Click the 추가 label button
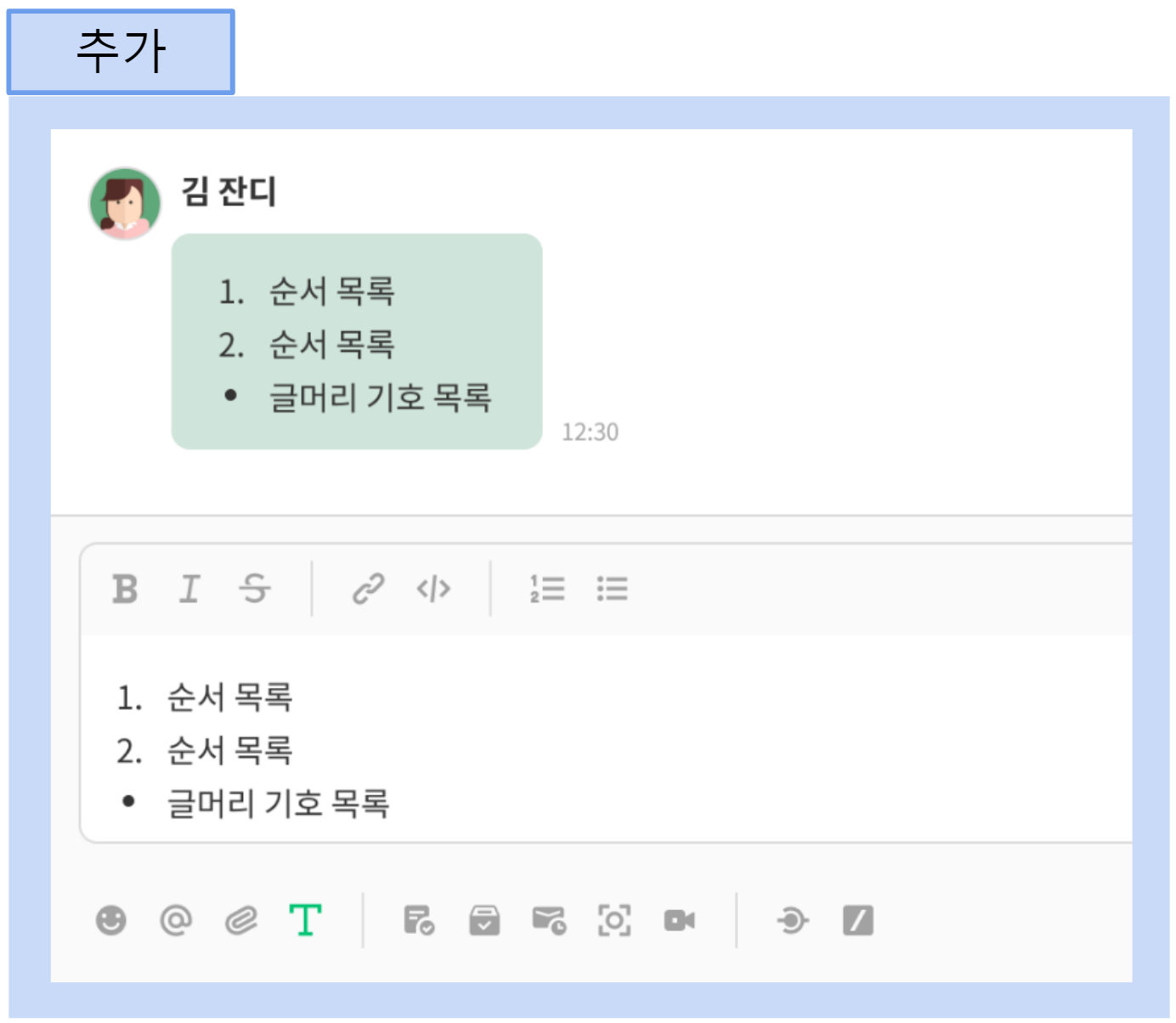1176x1023 pixels. coord(121,52)
